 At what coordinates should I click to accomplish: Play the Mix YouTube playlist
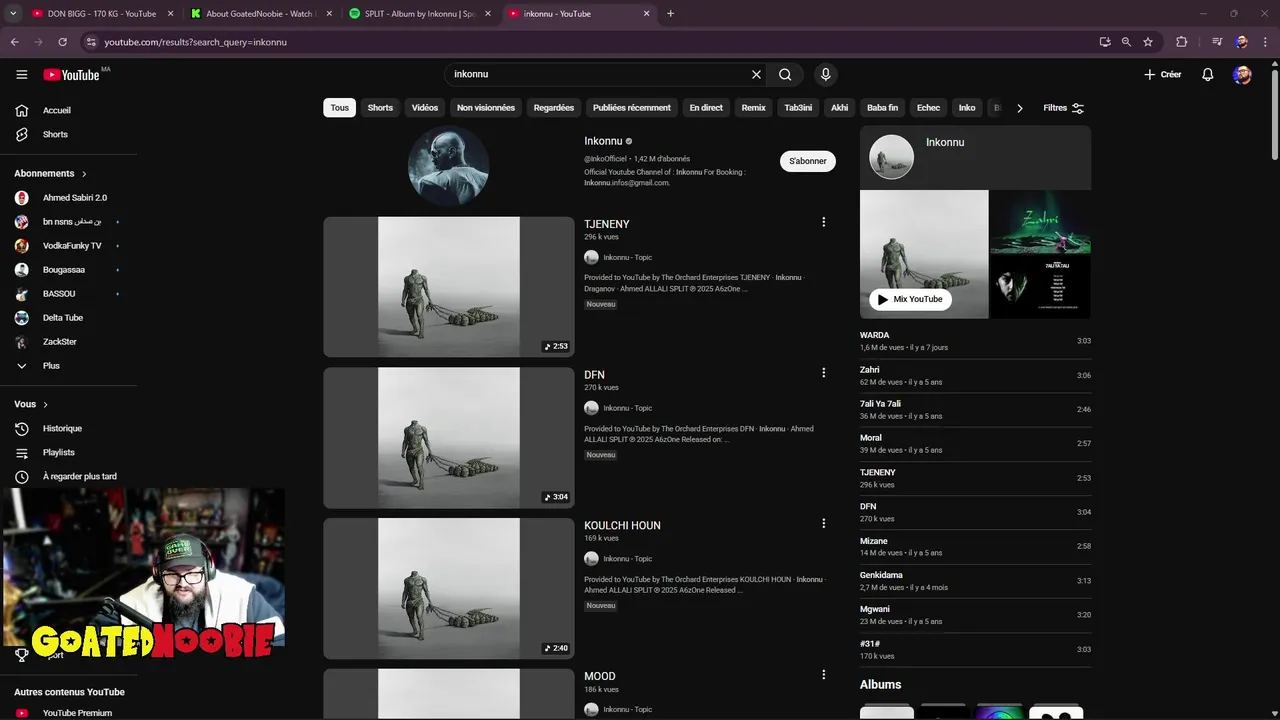point(910,299)
